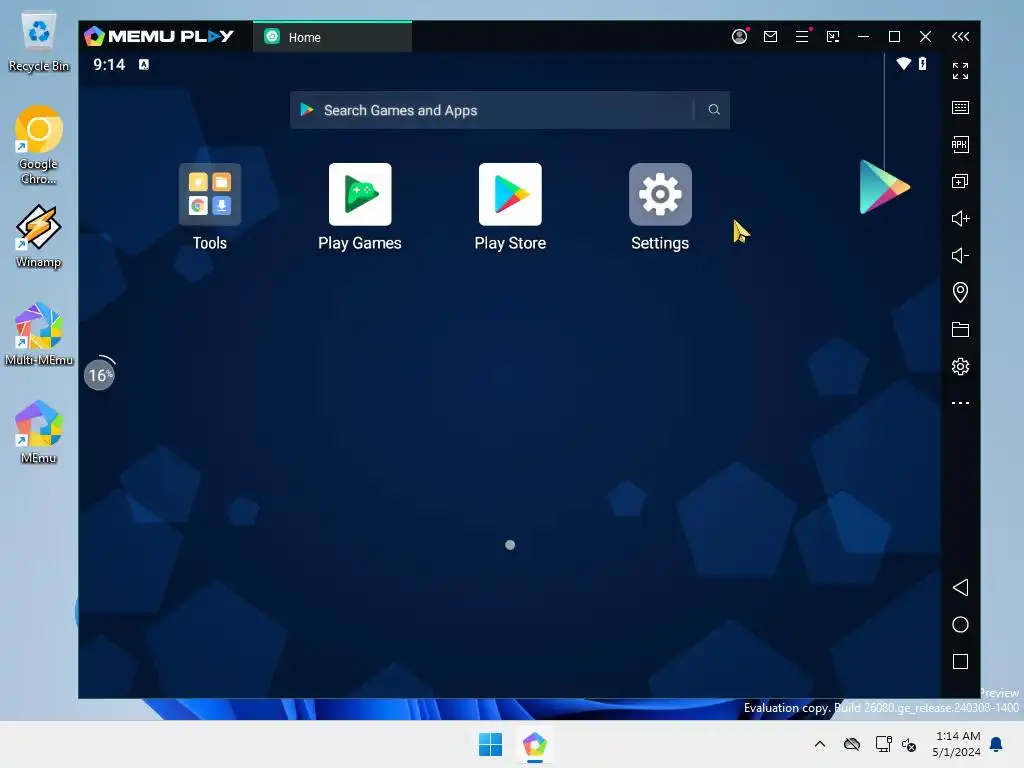The height and width of the screenshot is (768, 1024).
Task: Click the magnifier search button
Action: [714, 110]
